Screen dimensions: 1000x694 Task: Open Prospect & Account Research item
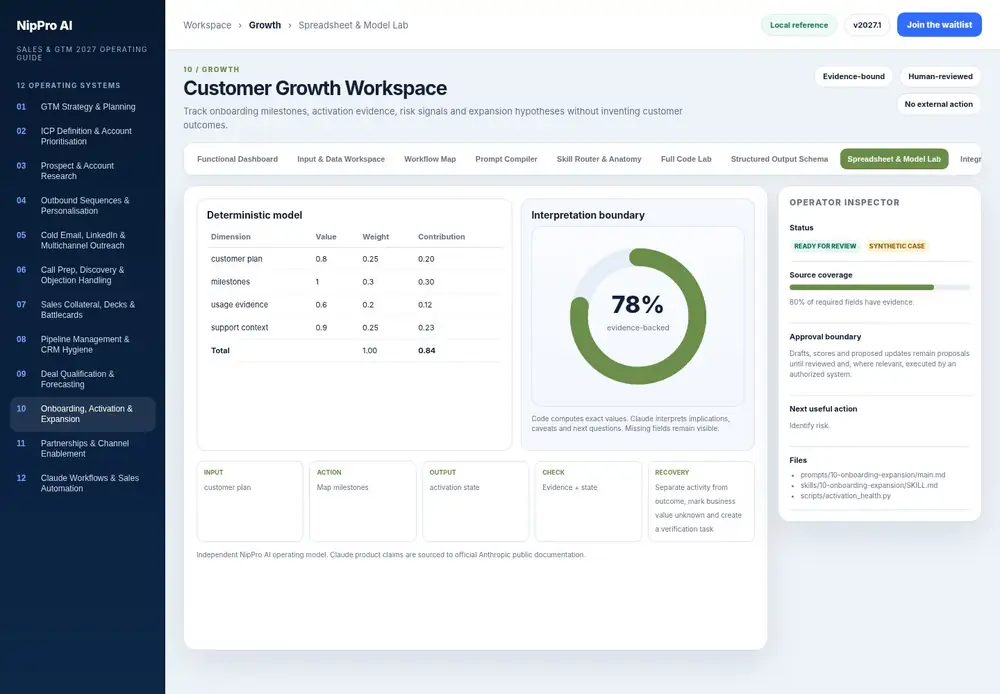82,171
